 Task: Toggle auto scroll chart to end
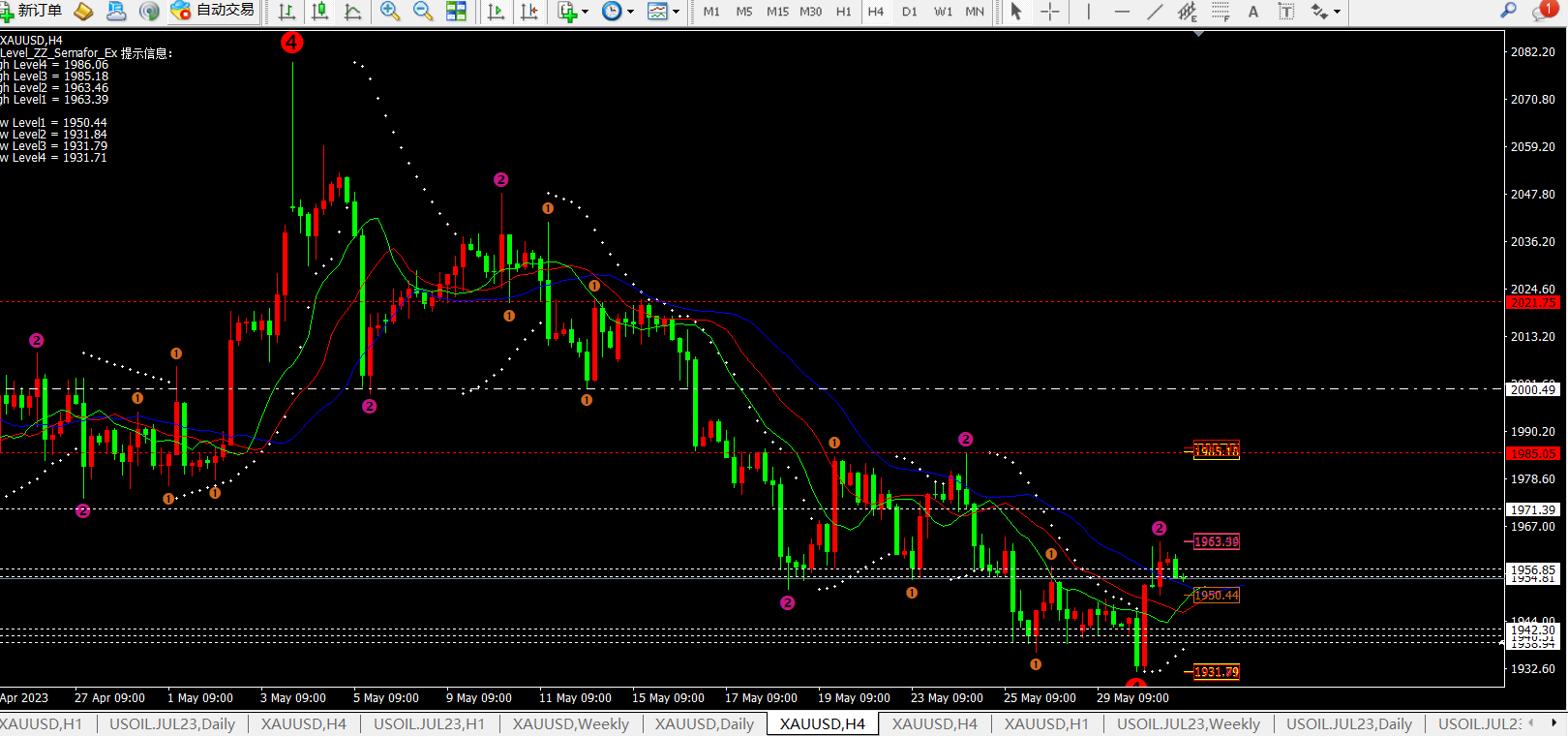497,12
